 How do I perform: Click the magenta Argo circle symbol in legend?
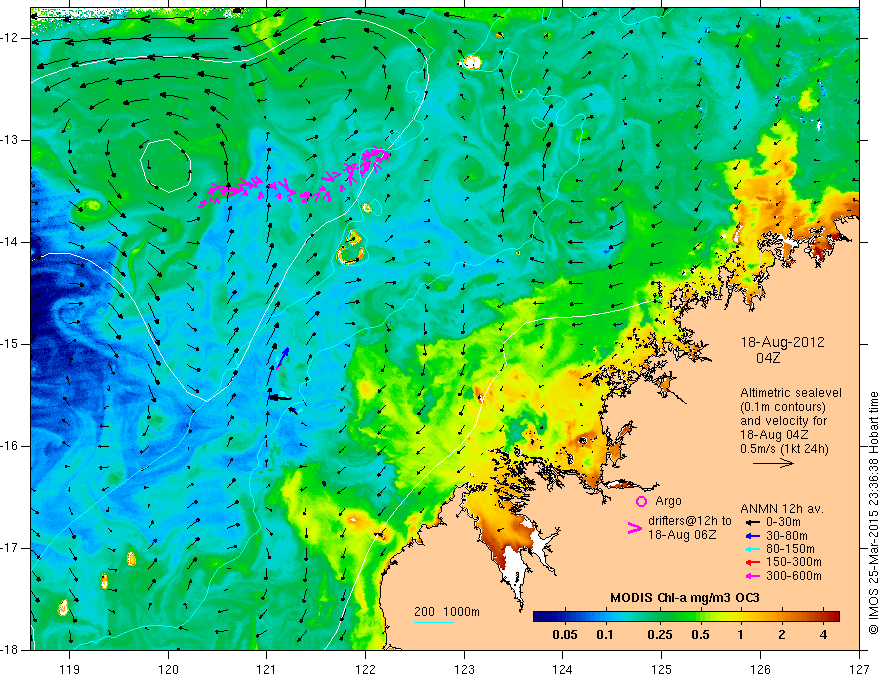[x=641, y=501]
